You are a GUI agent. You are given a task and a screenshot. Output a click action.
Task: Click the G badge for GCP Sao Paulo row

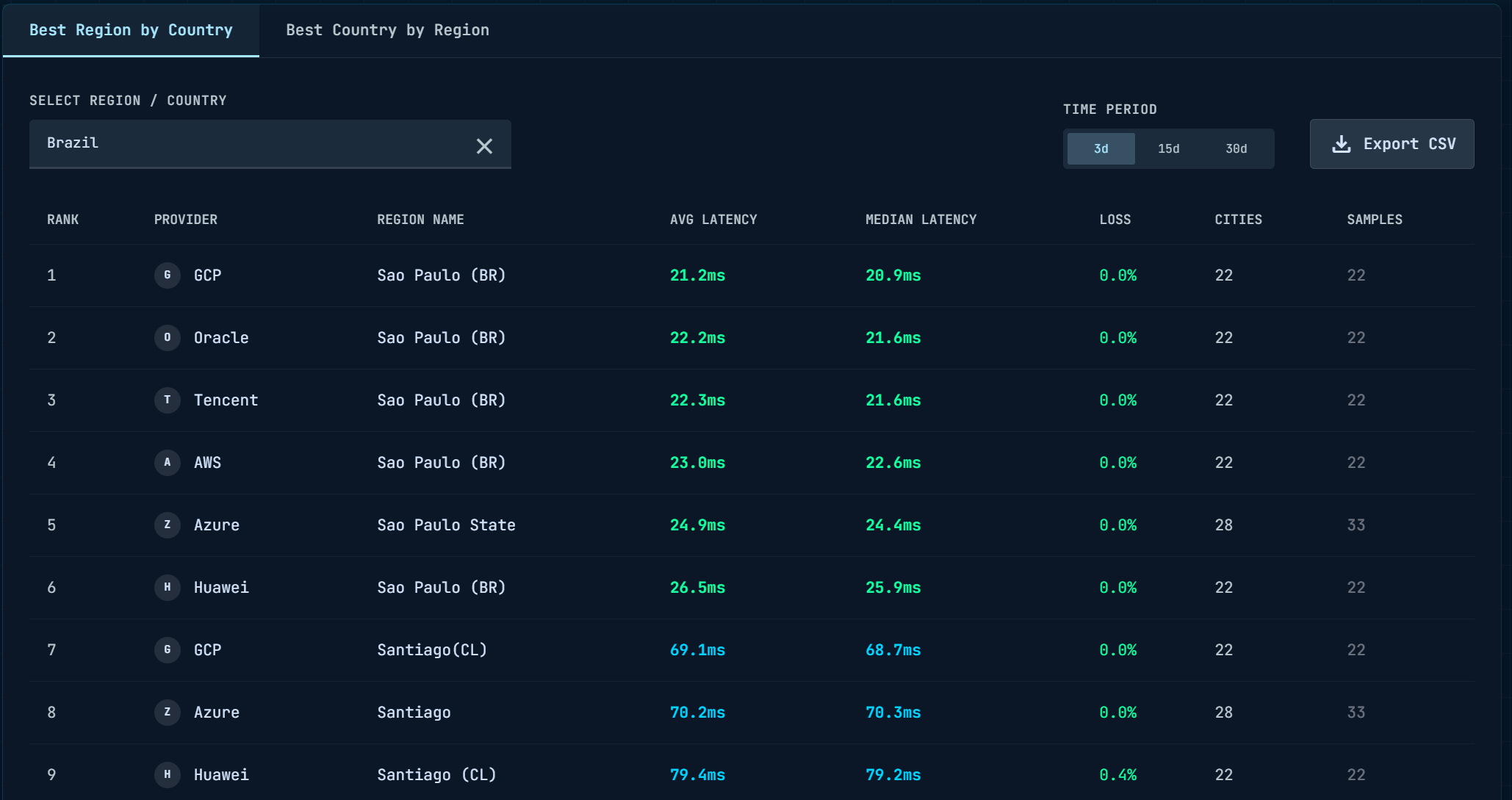point(168,275)
